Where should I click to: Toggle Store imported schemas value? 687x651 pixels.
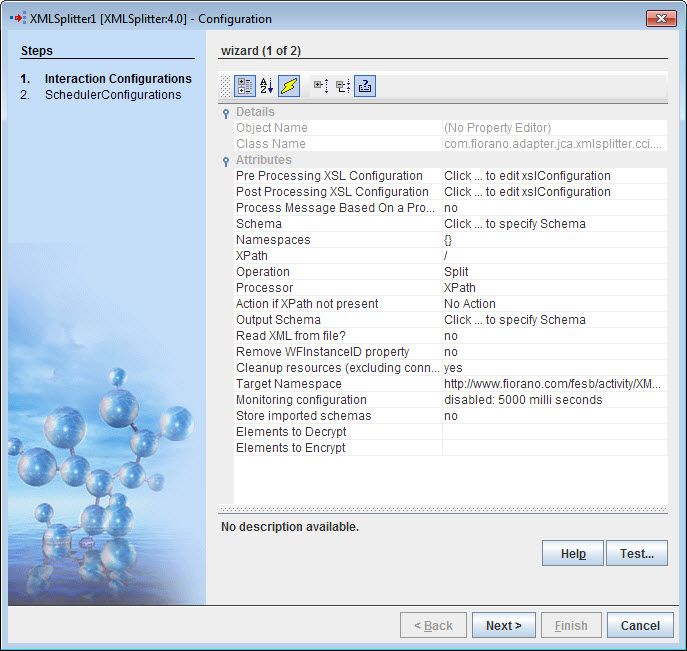coord(554,416)
